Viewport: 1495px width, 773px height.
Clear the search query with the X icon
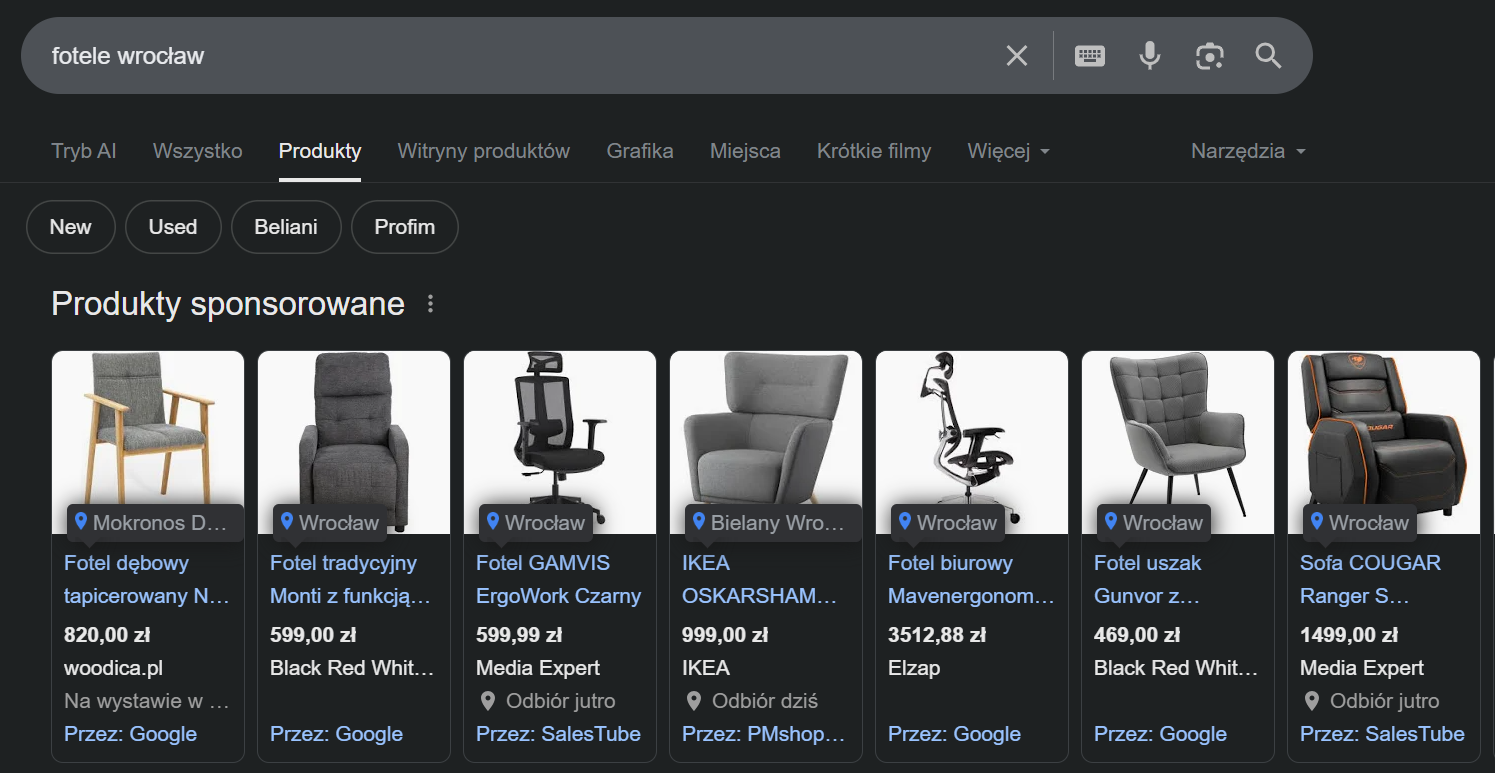tap(1017, 55)
